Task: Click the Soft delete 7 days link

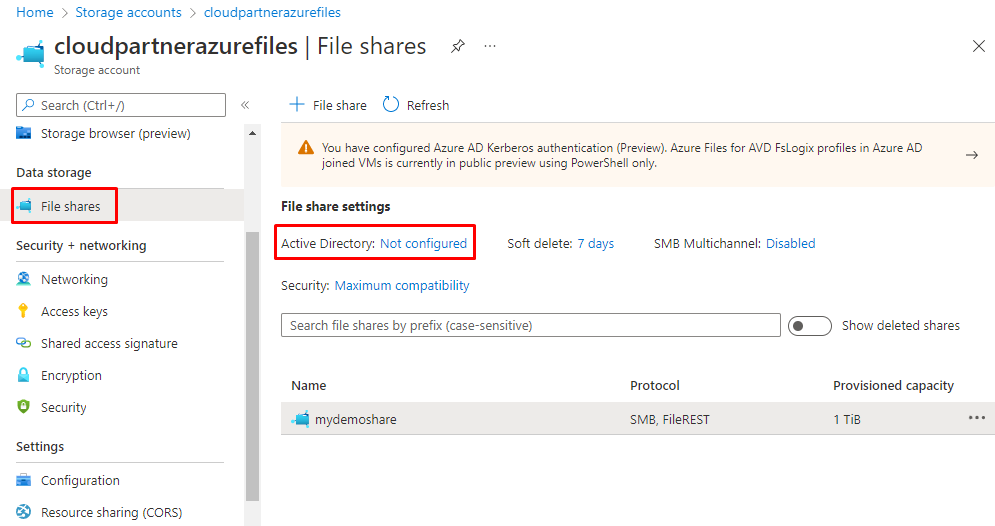Action: [x=595, y=243]
